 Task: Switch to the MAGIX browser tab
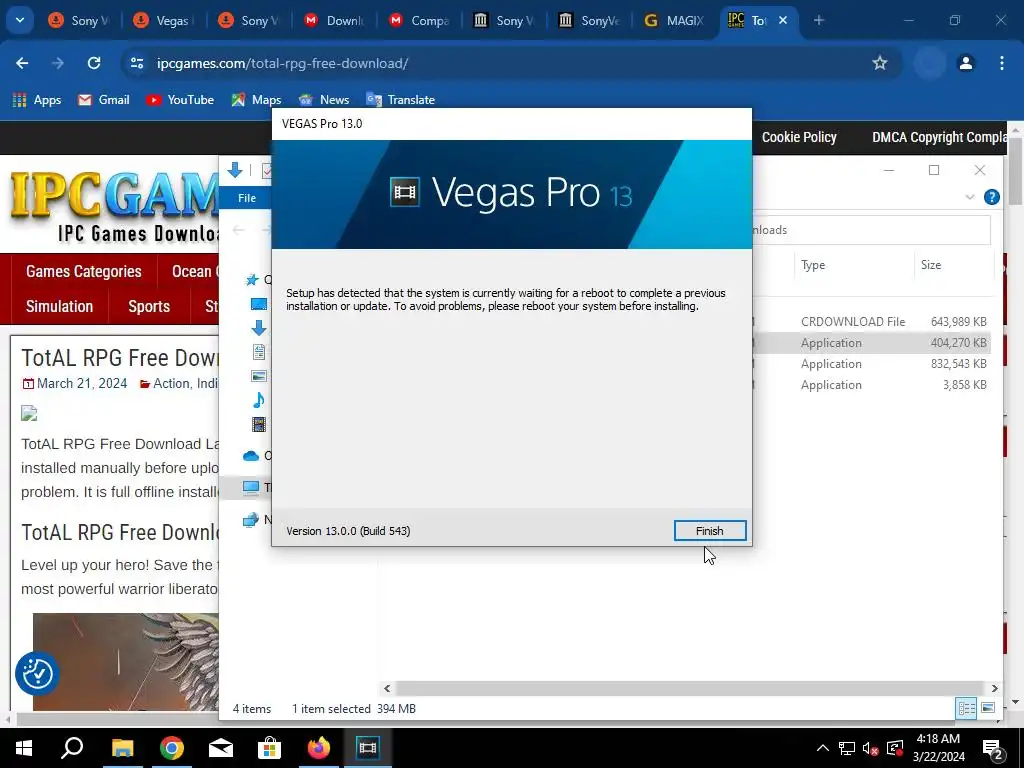tap(674, 21)
